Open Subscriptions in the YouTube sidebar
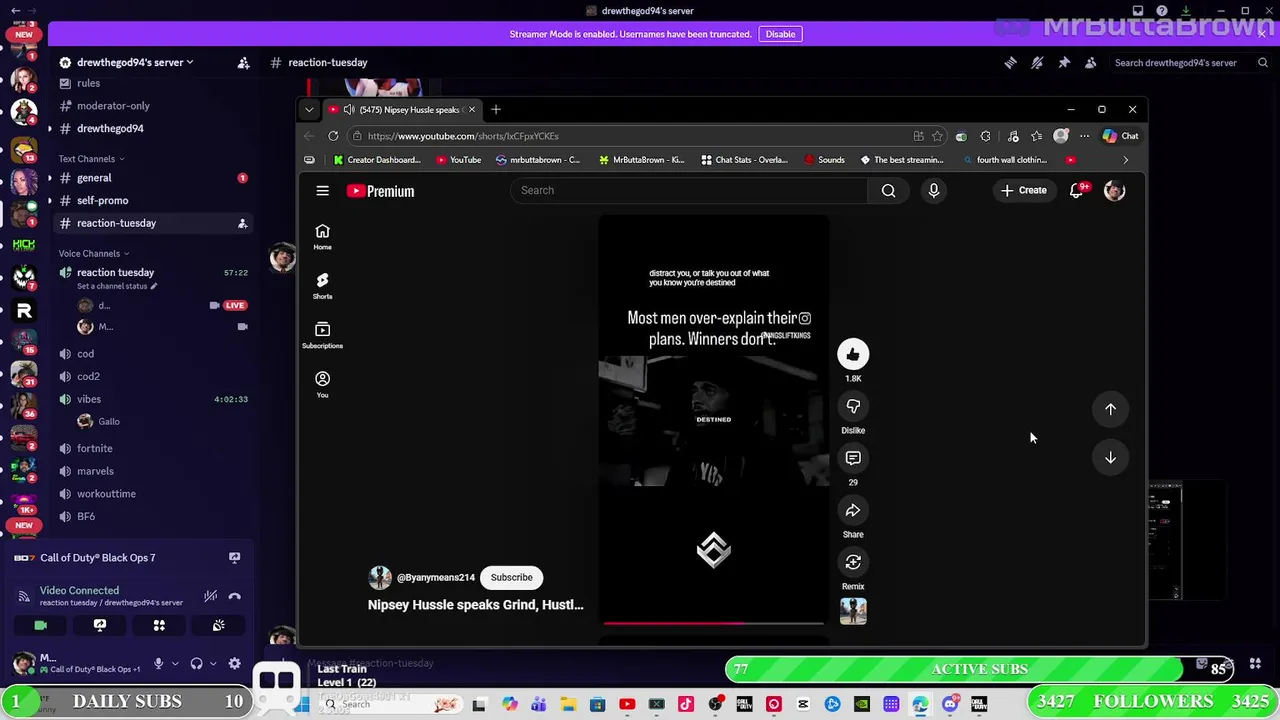 pyautogui.click(x=322, y=335)
